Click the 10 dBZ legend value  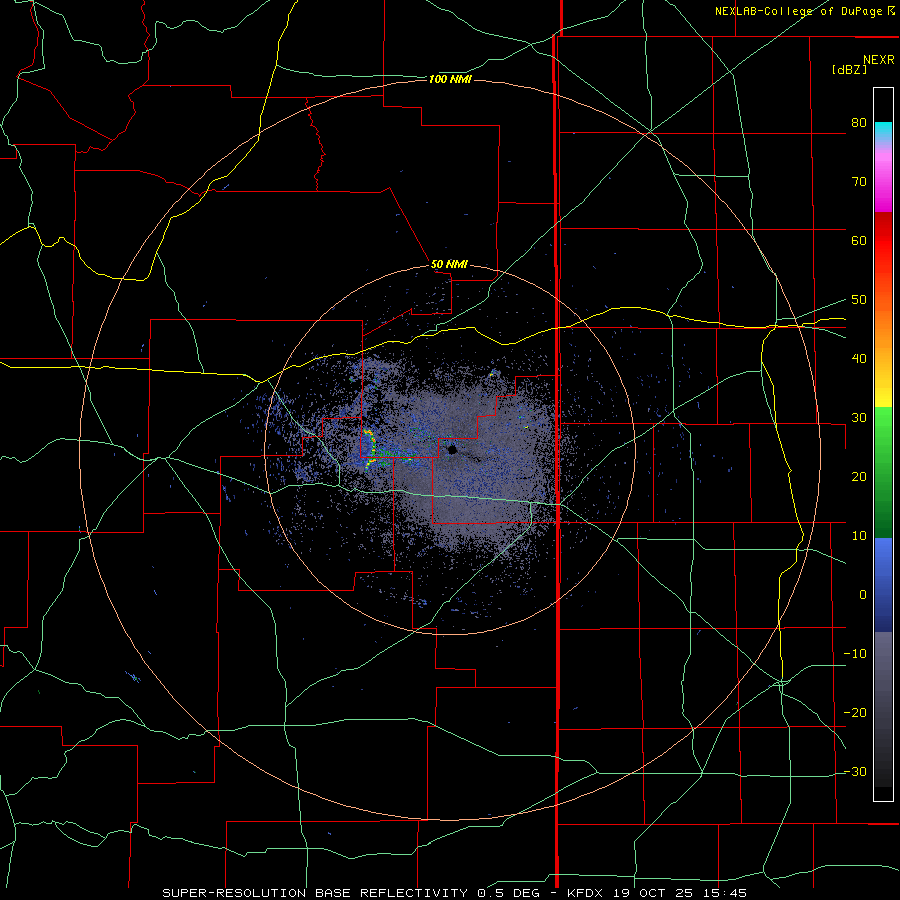click(x=859, y=536)
